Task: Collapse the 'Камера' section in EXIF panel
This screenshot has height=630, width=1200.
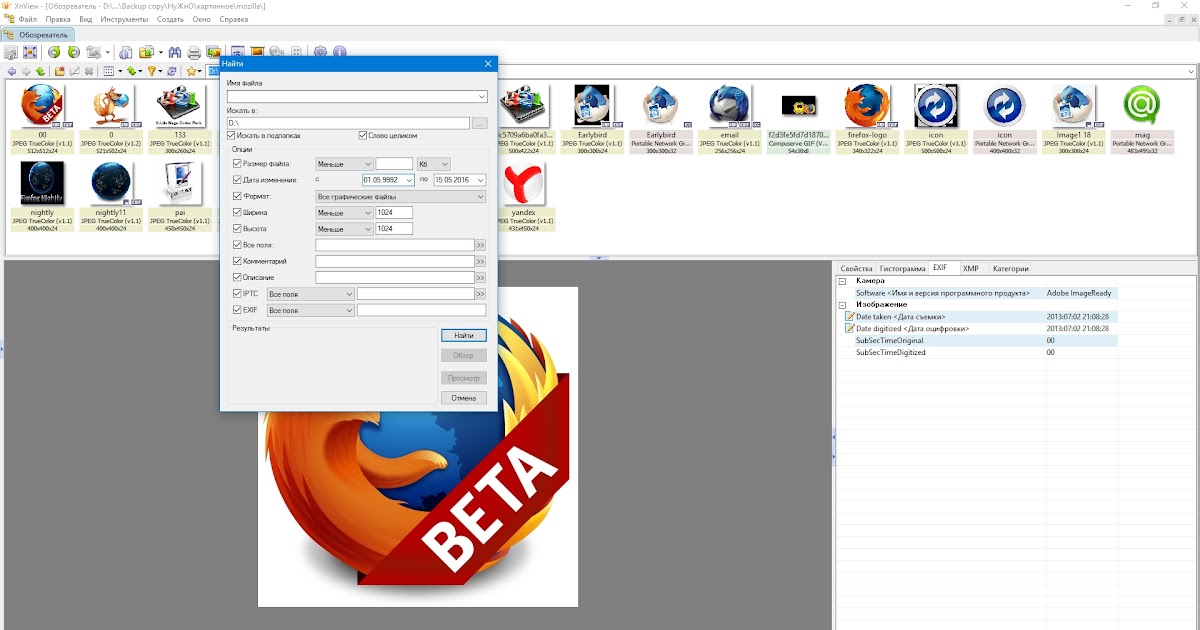Action: click(x=843, y=281)
